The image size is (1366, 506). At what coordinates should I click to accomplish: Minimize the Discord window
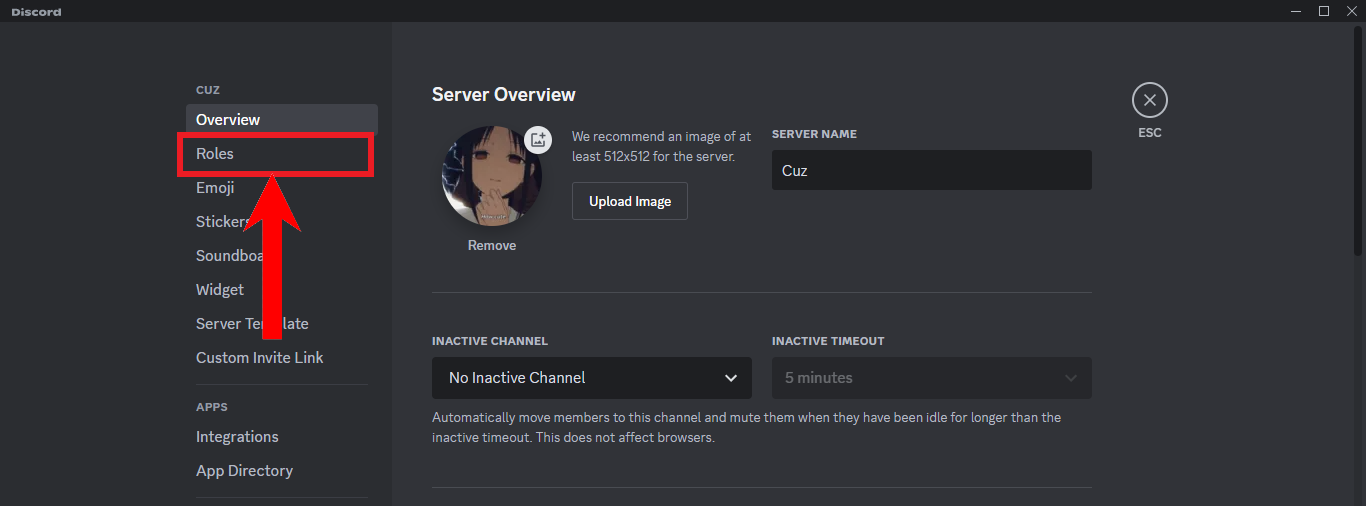click(1297, 11)
